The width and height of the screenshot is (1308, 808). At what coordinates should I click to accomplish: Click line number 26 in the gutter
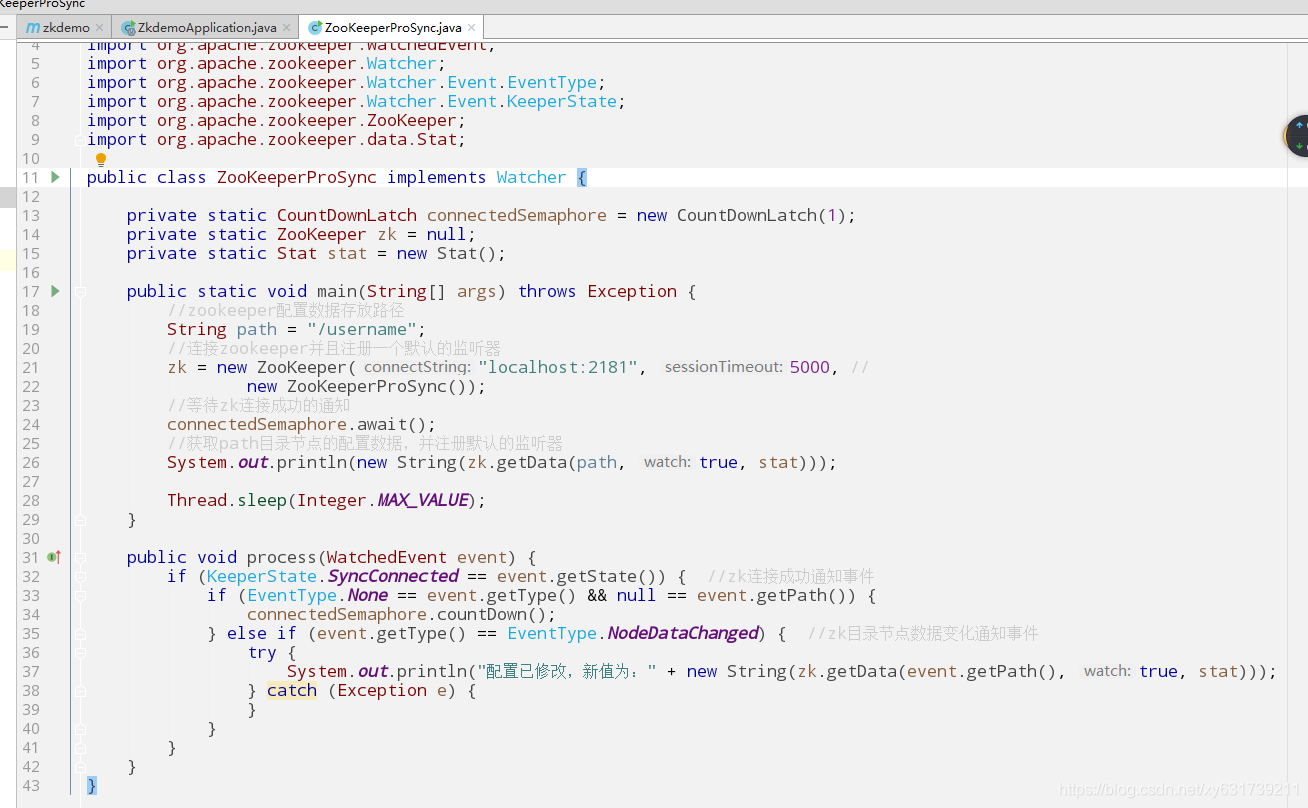pyautogui.click(x=30, y=462)
